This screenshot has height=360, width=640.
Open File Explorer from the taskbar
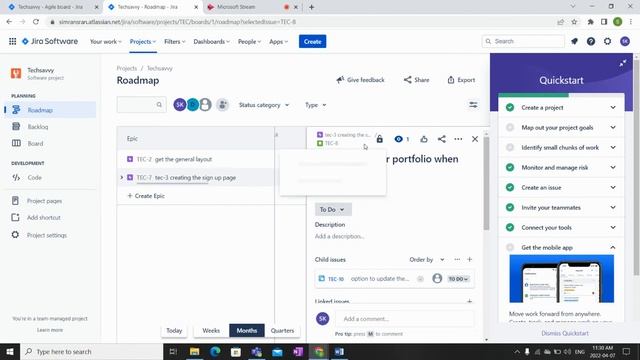[x=194, y=351]
